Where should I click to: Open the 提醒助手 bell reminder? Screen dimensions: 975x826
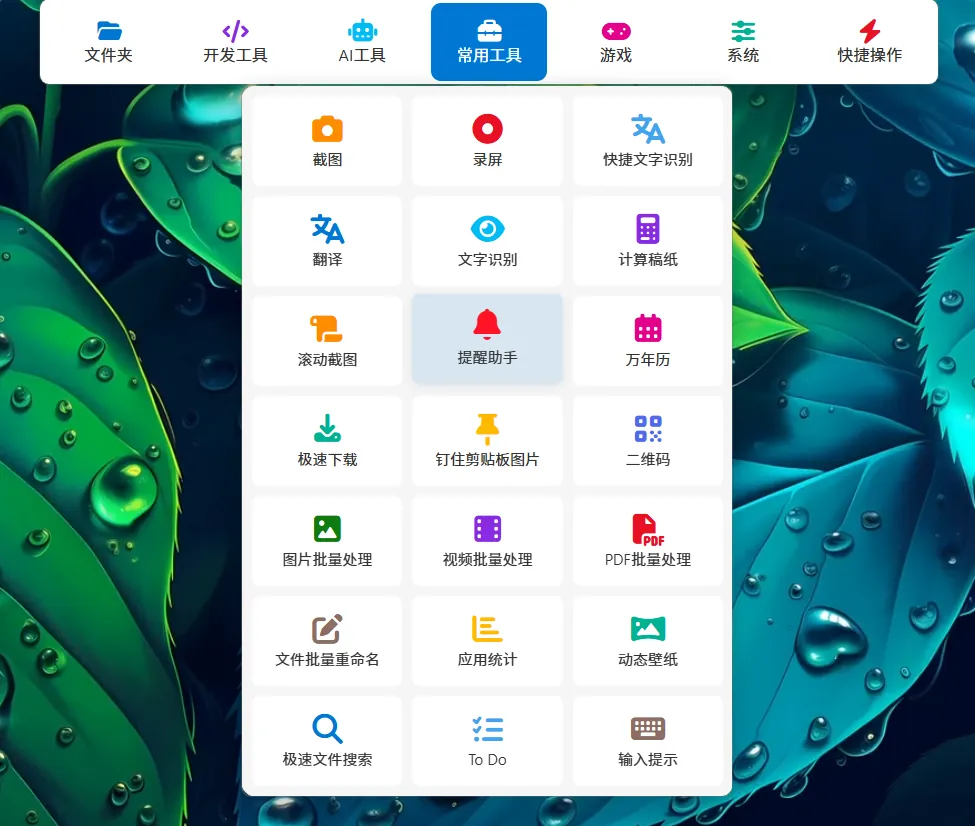488,339
